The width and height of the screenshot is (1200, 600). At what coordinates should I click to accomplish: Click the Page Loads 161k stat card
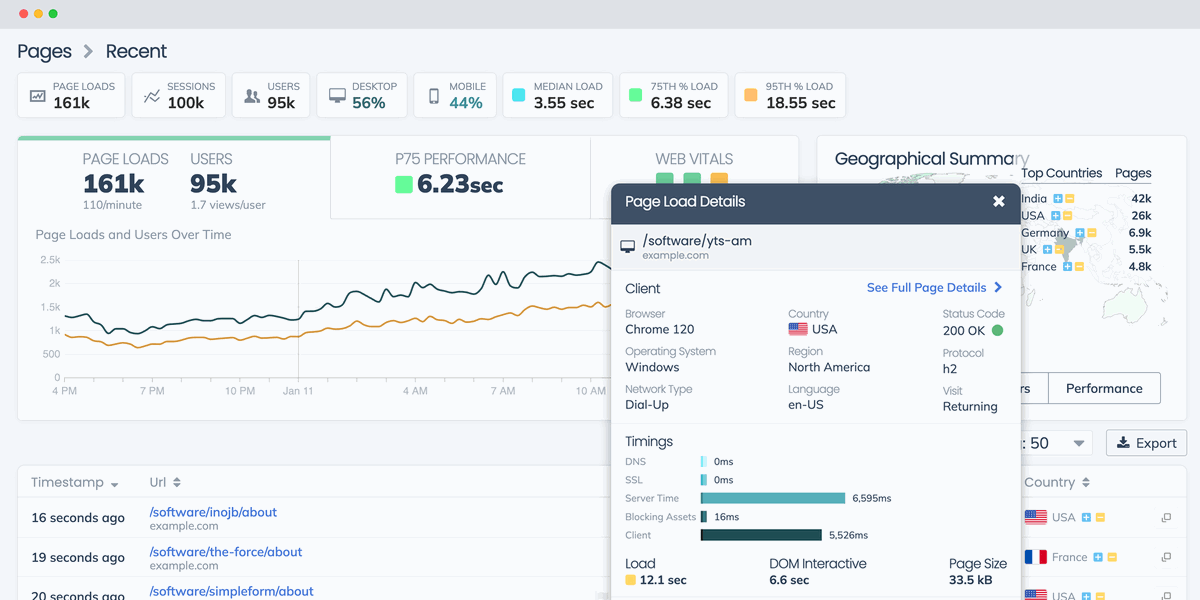point(72,95)
